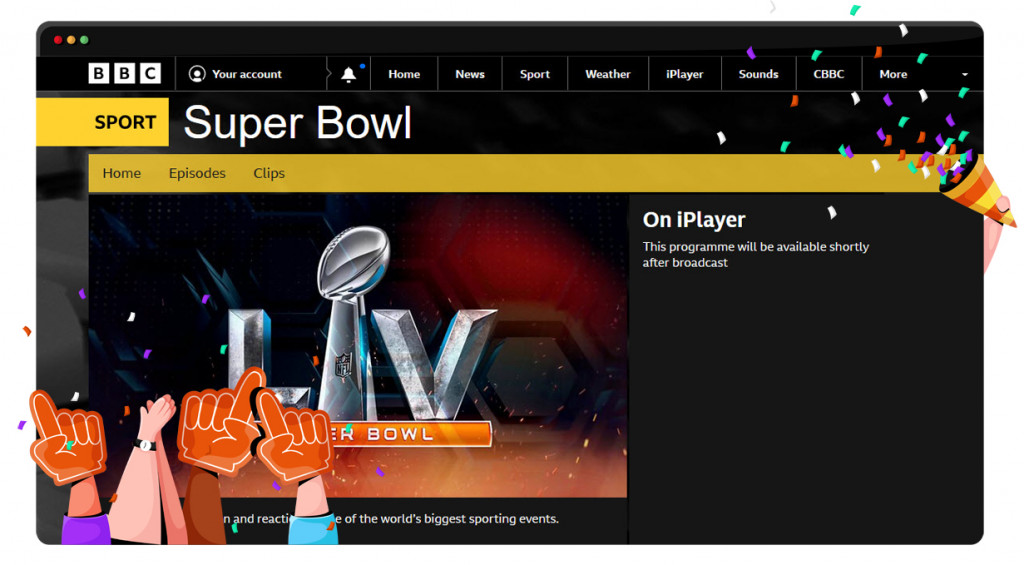
Task: Open Your account link
Action: pos(247,74)
